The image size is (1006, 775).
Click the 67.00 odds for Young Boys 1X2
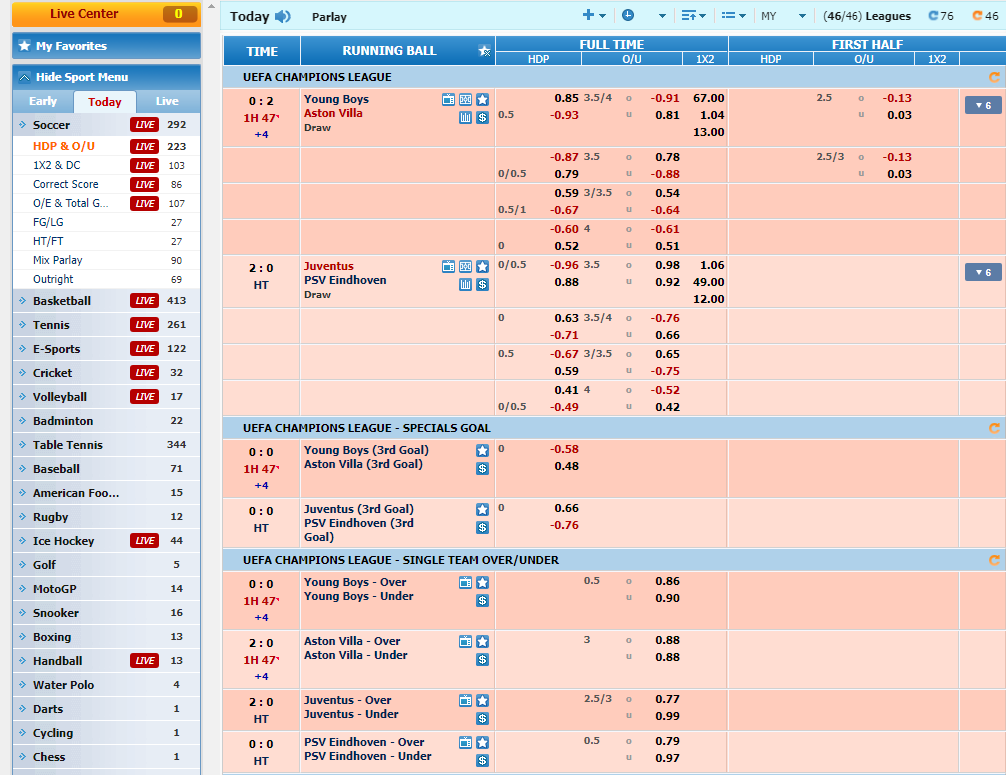point(708,98)
